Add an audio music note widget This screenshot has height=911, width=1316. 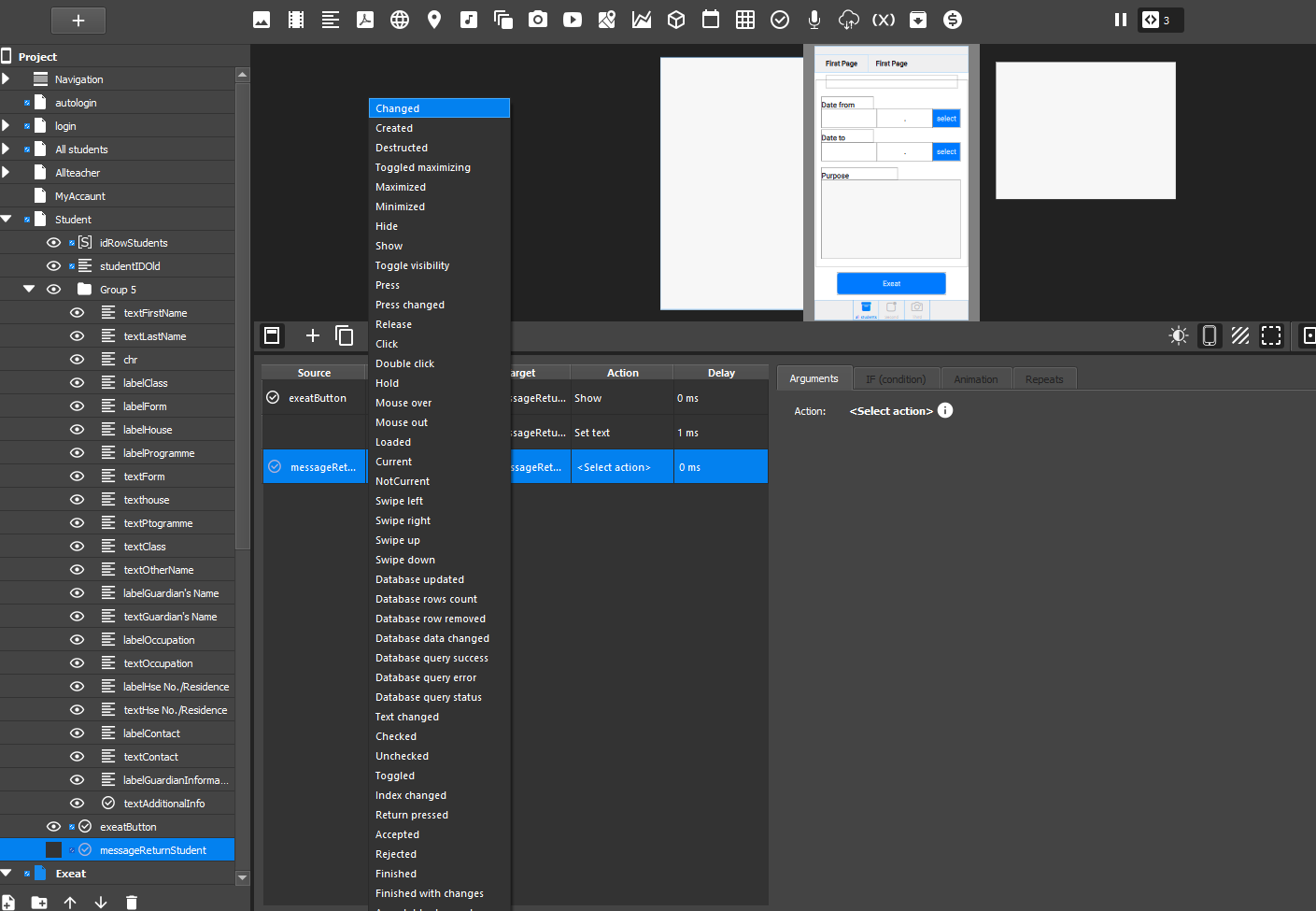(469, 20)
